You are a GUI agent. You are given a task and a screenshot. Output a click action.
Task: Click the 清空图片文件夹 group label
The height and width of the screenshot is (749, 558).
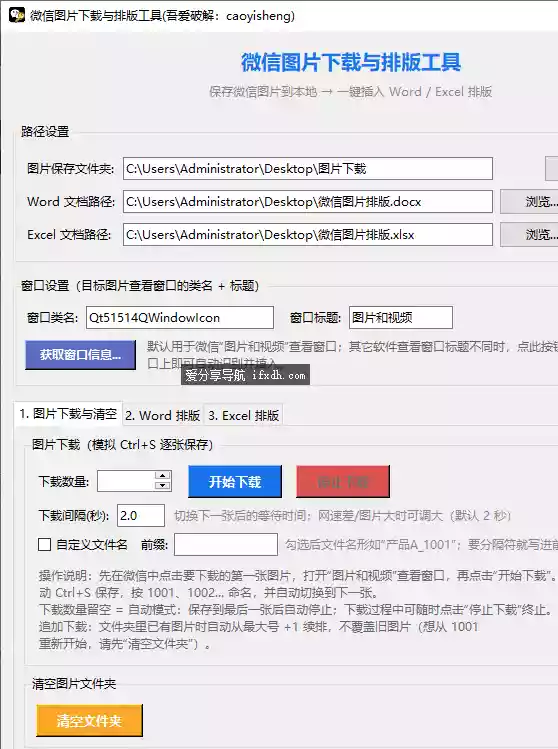(74, 684)
